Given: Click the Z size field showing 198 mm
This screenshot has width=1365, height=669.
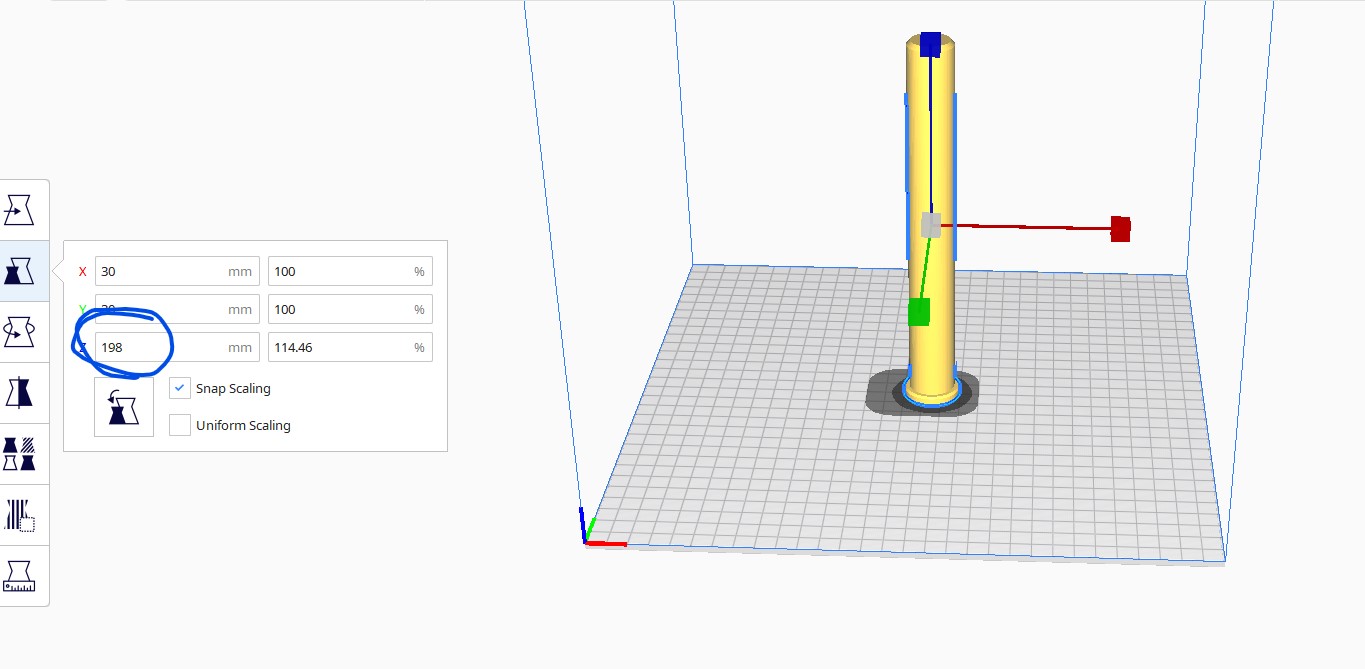Looking at the screenshot, I should pyautogui.click(x=177, y=347).
